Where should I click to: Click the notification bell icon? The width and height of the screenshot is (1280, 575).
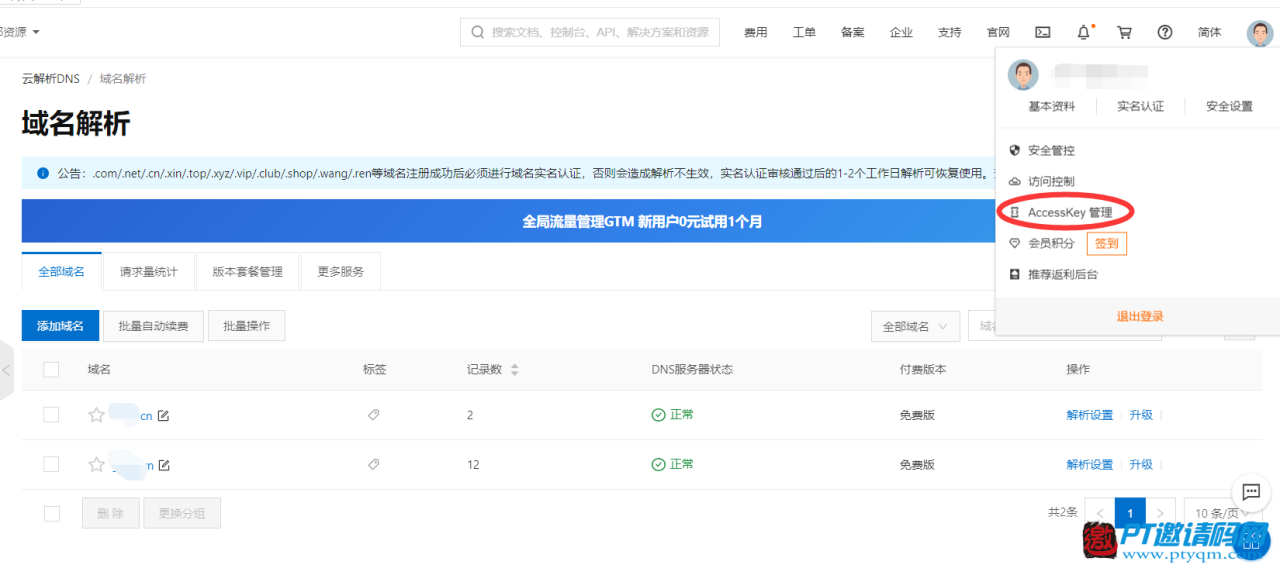[1083, 32]
